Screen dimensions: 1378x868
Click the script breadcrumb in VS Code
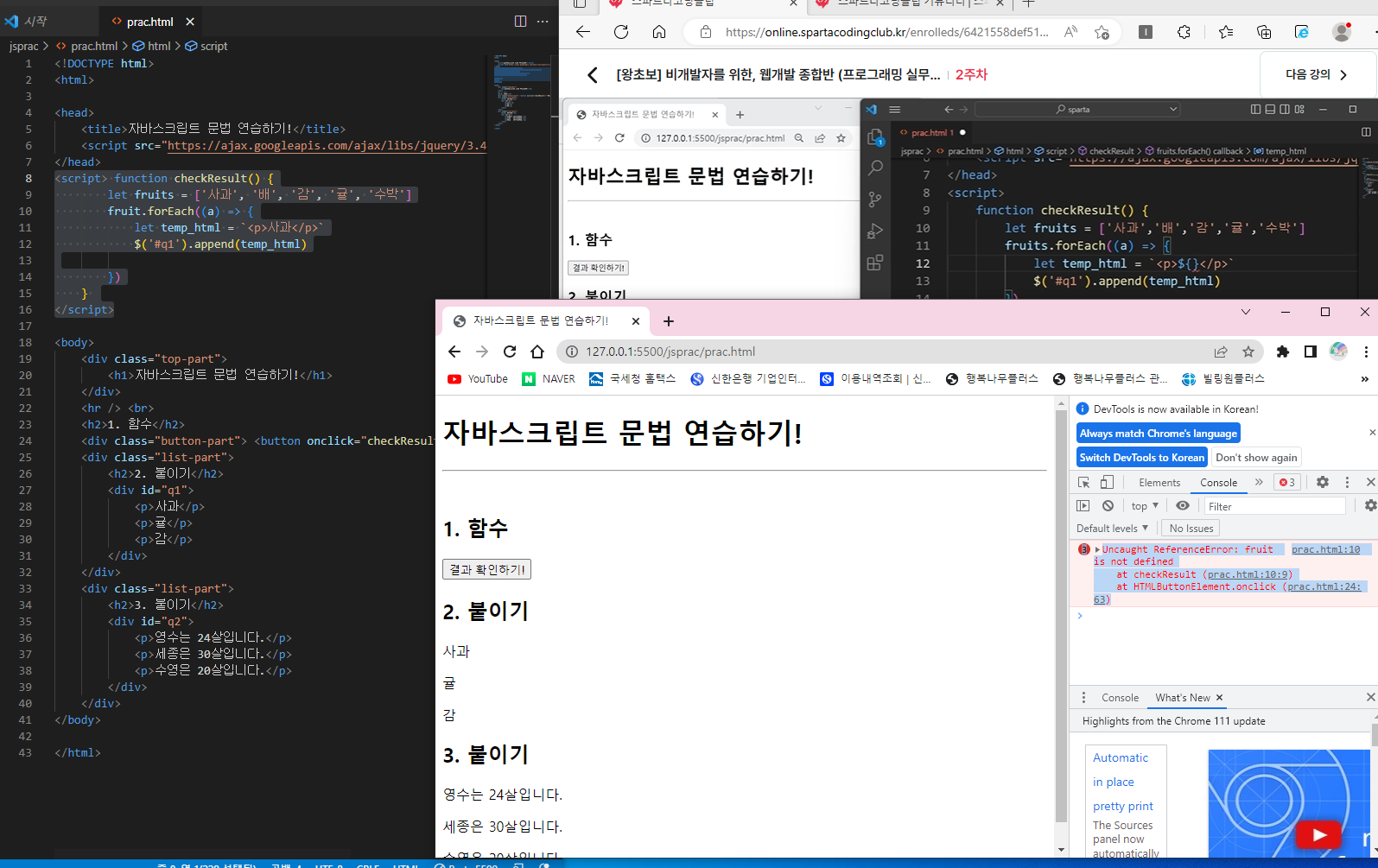(x=206, y=46)
